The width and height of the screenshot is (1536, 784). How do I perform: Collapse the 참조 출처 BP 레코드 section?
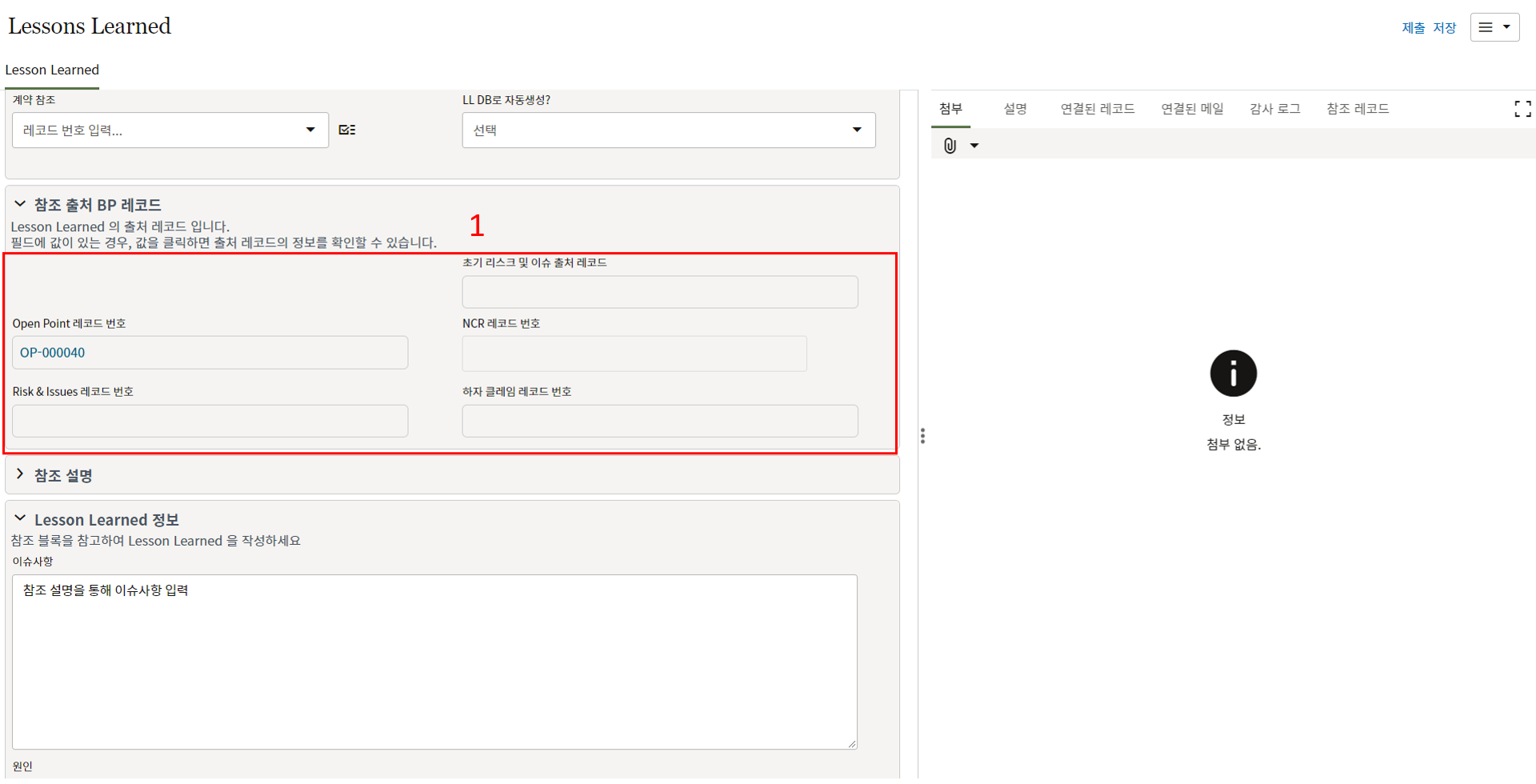tap(20, 204)
